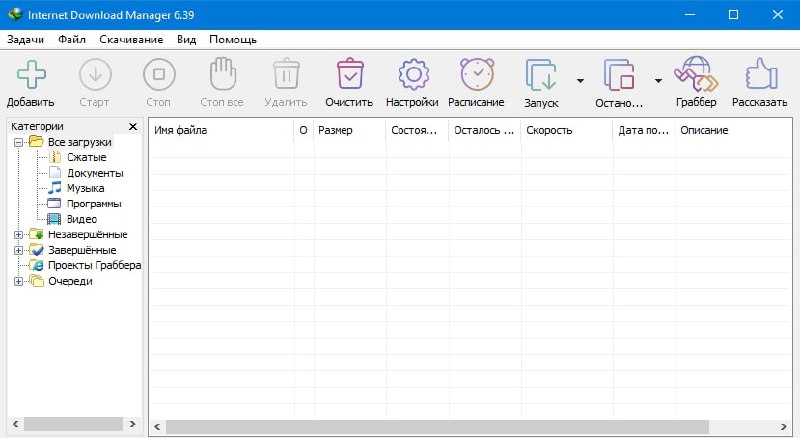Open the Скачивание menu
Viewport: 800px width, 438px height.
(x=131, y=39)
